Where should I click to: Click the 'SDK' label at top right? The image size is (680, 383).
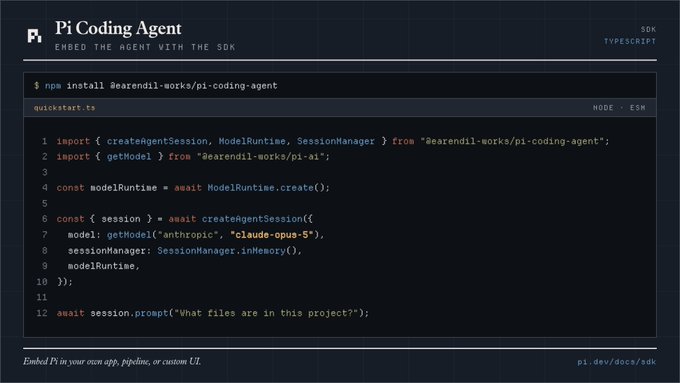pyautogui.click(x=648, y=29)
